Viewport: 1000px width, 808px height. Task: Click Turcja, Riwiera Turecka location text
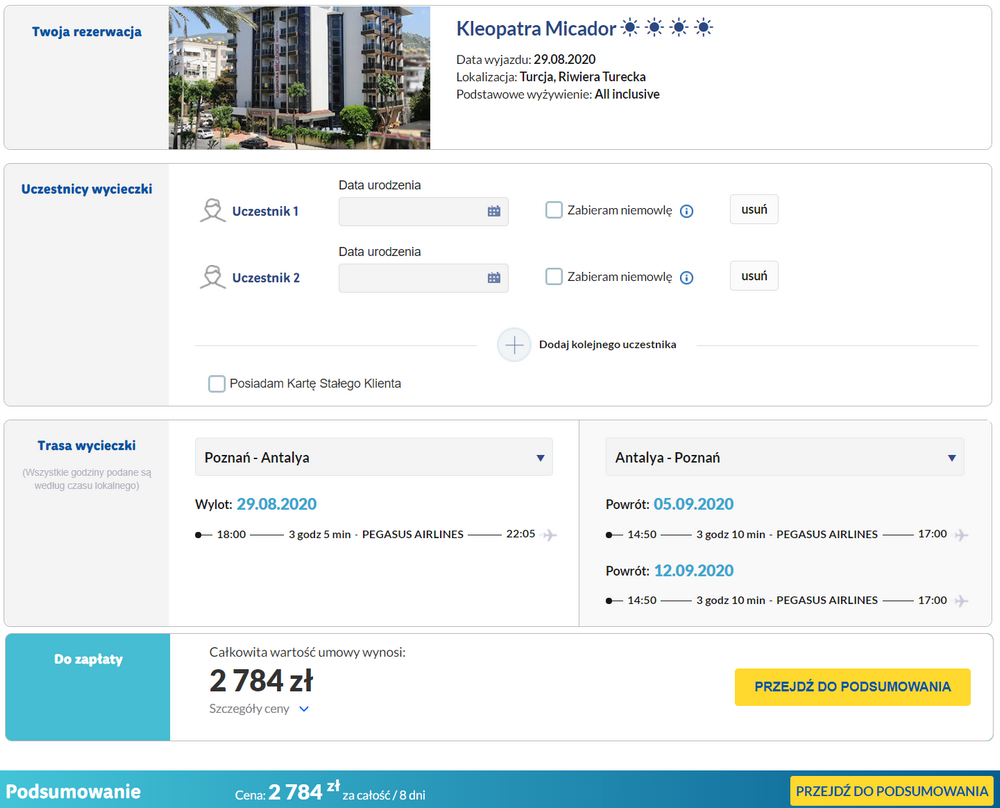(582, 77)
